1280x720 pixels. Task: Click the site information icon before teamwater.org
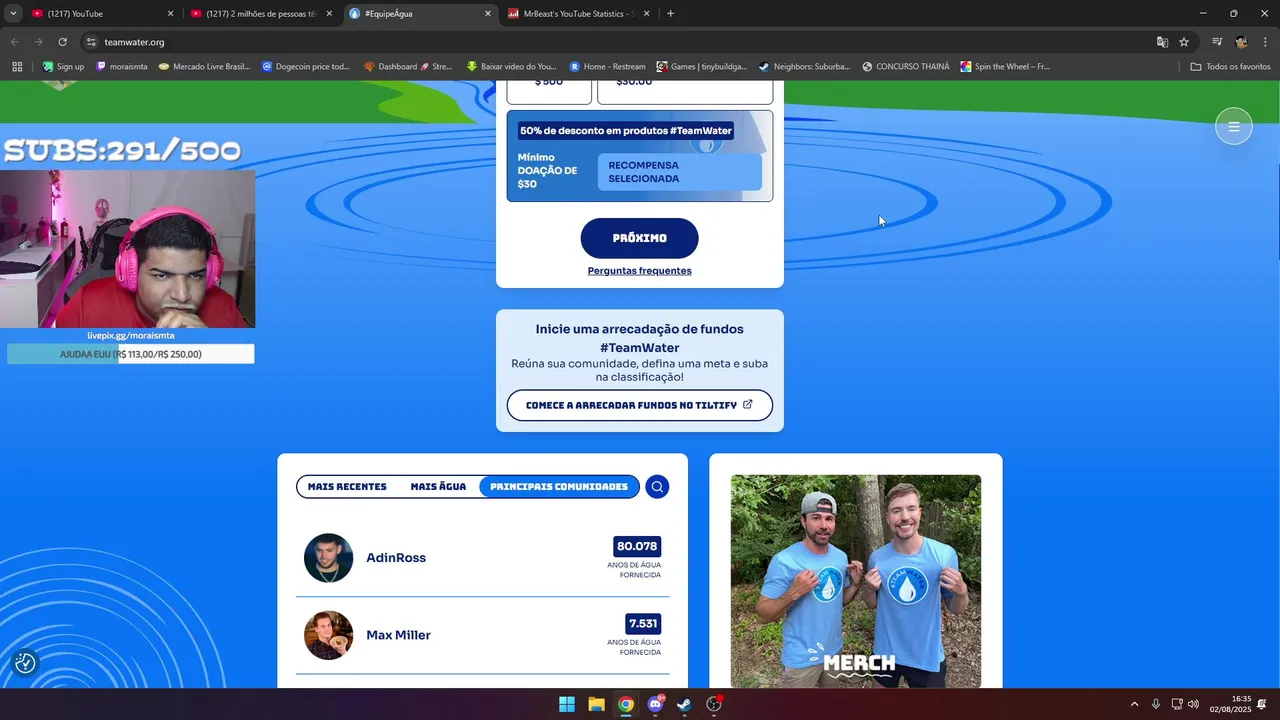(91, 42)
